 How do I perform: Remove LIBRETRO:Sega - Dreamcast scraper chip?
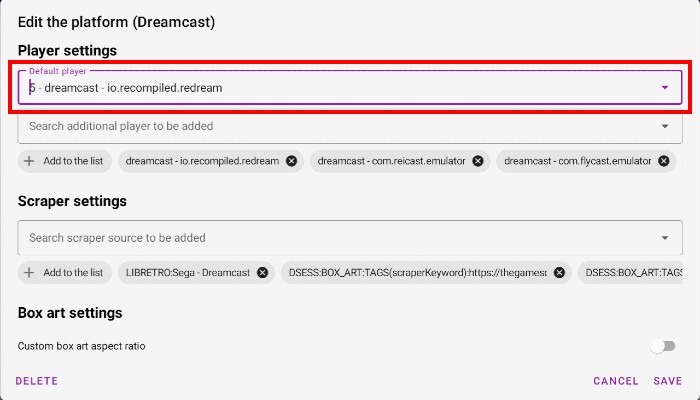coord(262,272)
